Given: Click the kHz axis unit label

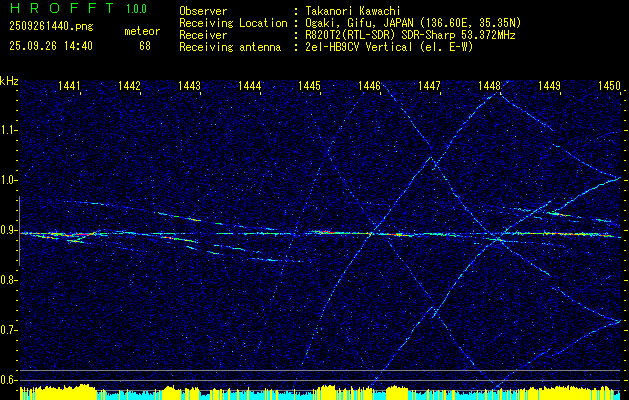Looking at the screenshot, I should pos(9,81).
